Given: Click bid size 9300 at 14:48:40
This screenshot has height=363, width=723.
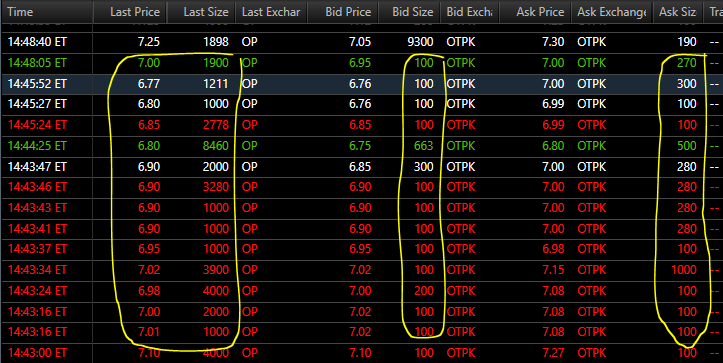Looking at the screenshot, I should (x=421, y=42).
